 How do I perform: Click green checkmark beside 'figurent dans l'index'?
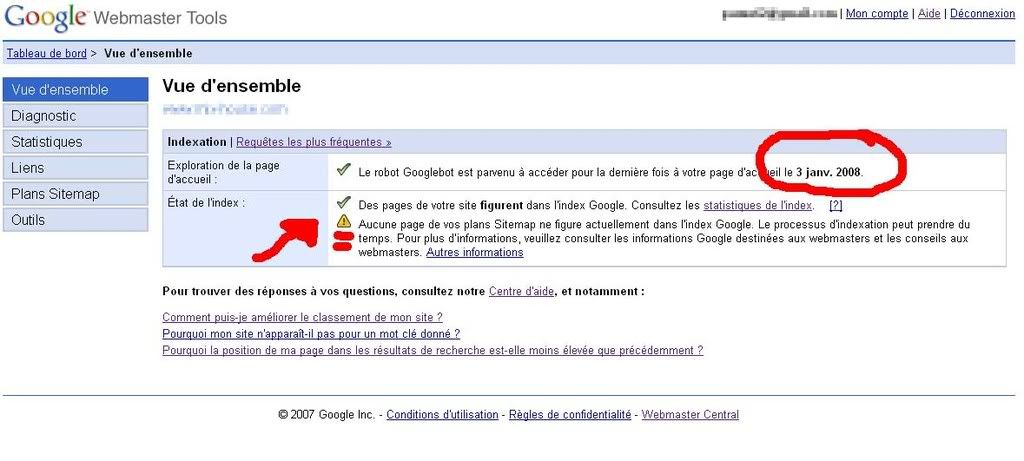[344, 204]
